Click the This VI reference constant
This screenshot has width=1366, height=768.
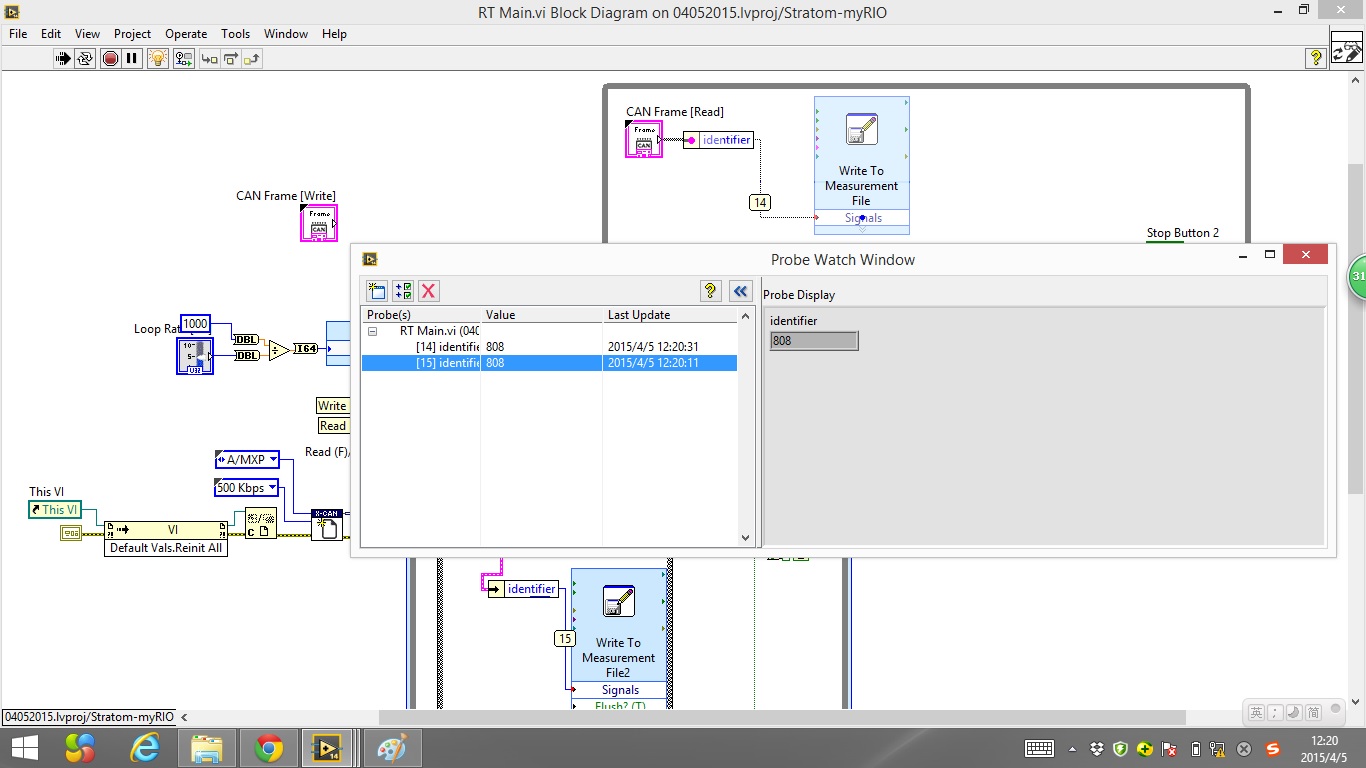[x=53, y=510]
